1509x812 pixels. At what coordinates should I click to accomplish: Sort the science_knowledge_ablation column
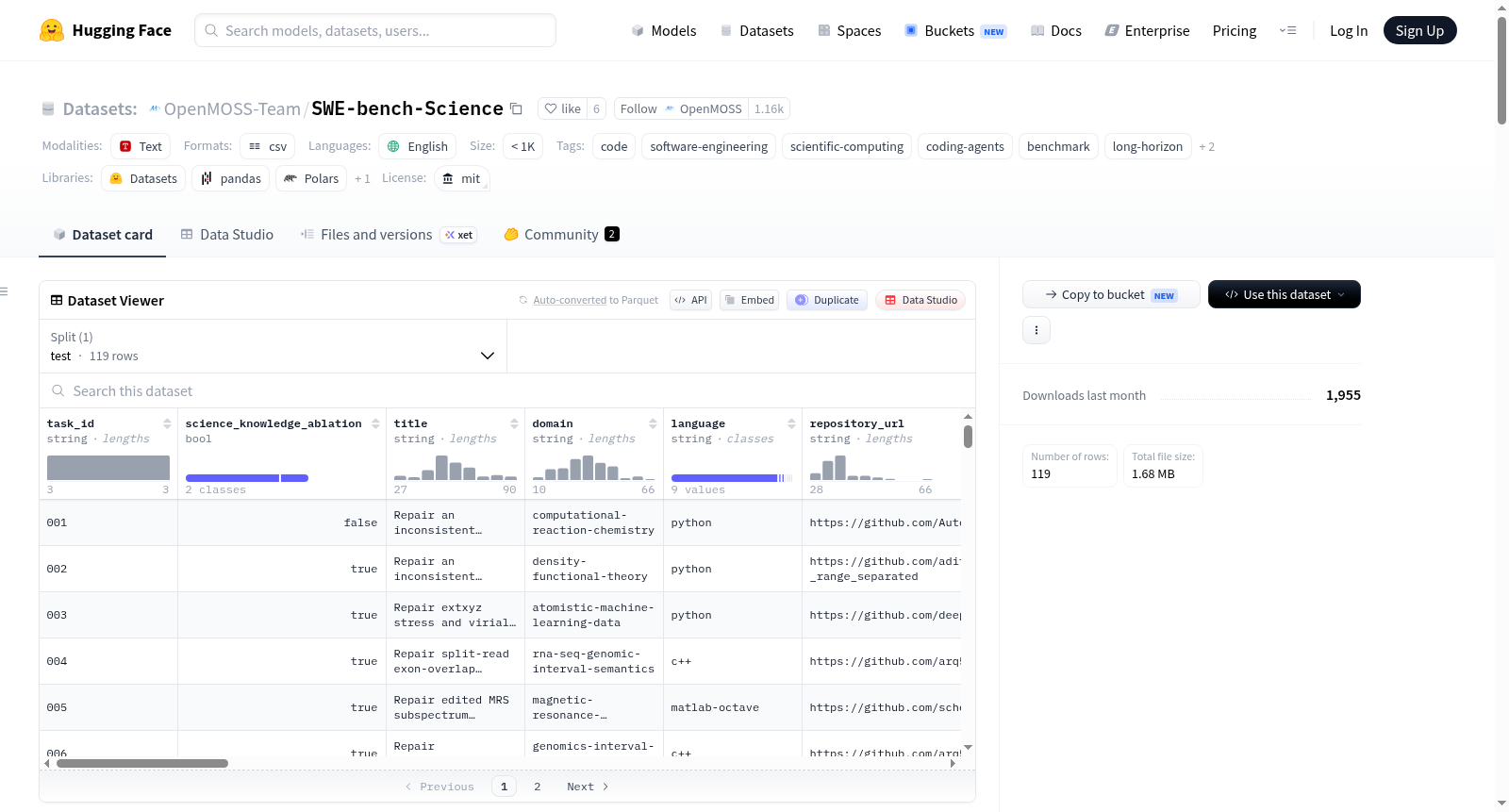375,423
